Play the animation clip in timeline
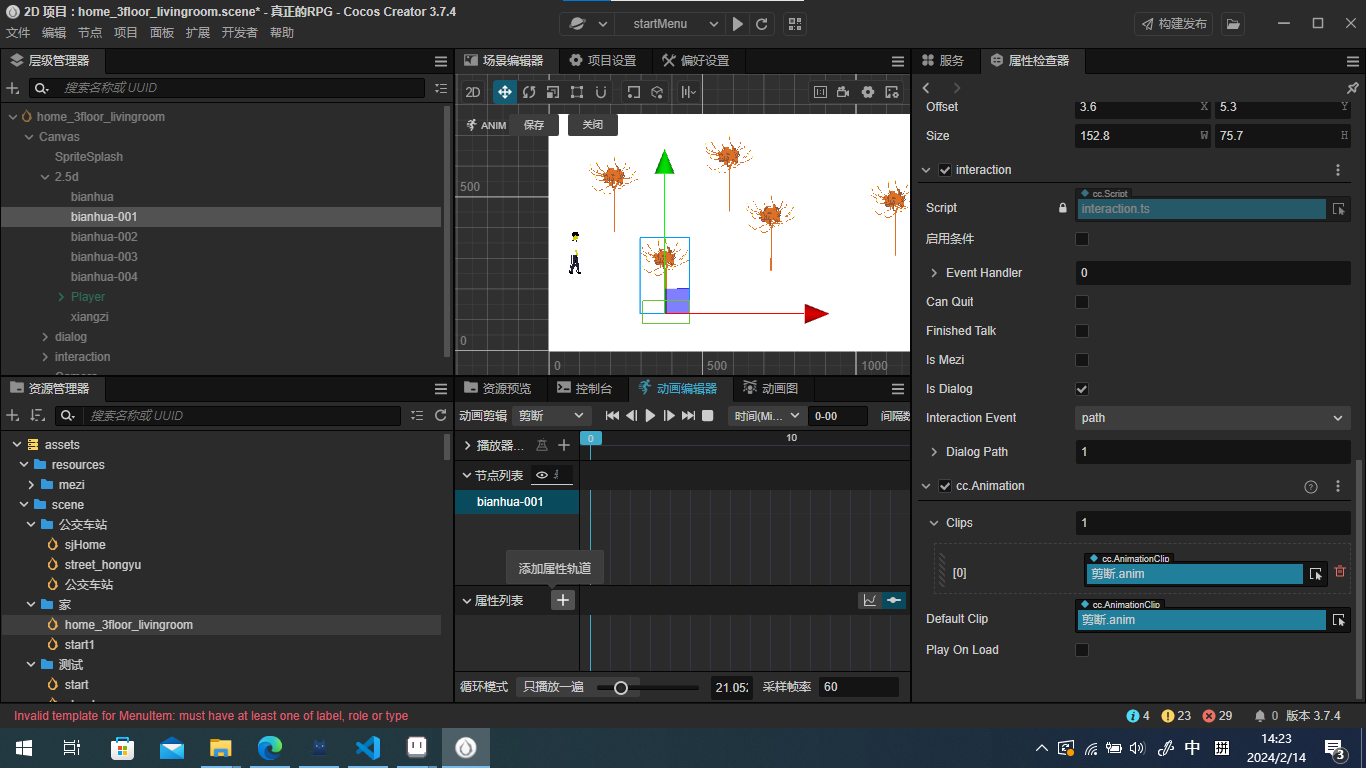 (x=650, y=416)
